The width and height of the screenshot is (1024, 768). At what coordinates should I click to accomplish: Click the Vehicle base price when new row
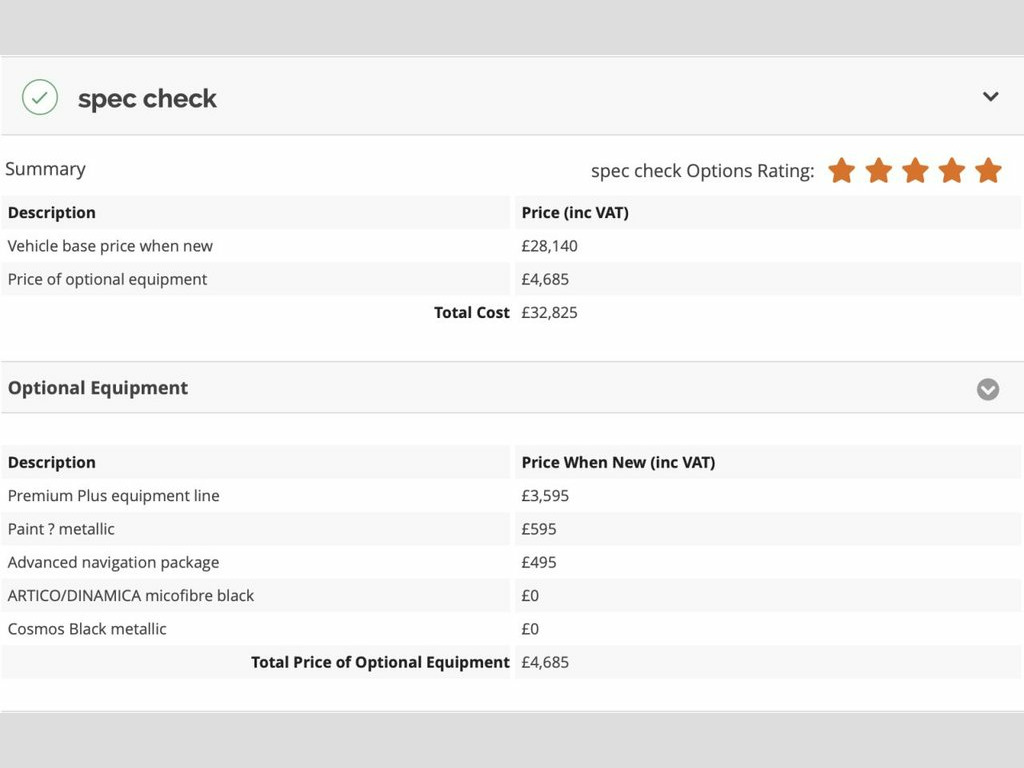coord(110,246)
